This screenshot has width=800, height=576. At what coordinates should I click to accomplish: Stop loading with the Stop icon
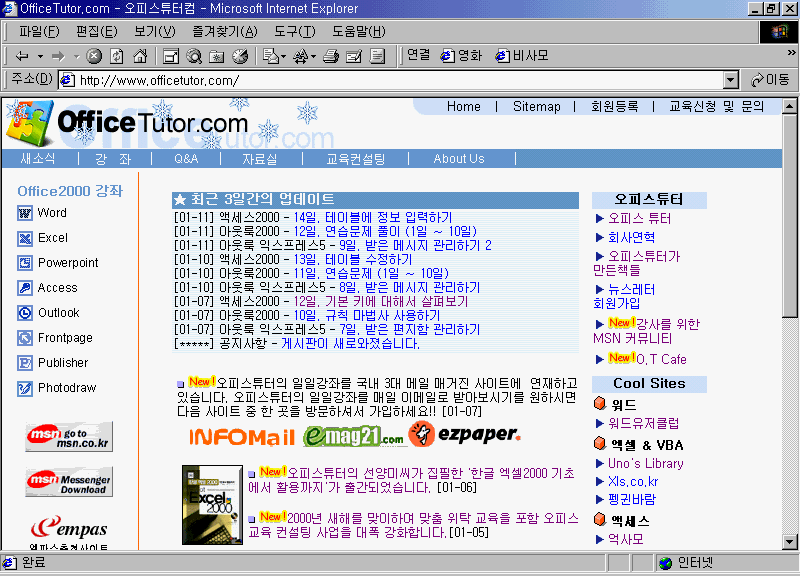[x=94, y=56]
